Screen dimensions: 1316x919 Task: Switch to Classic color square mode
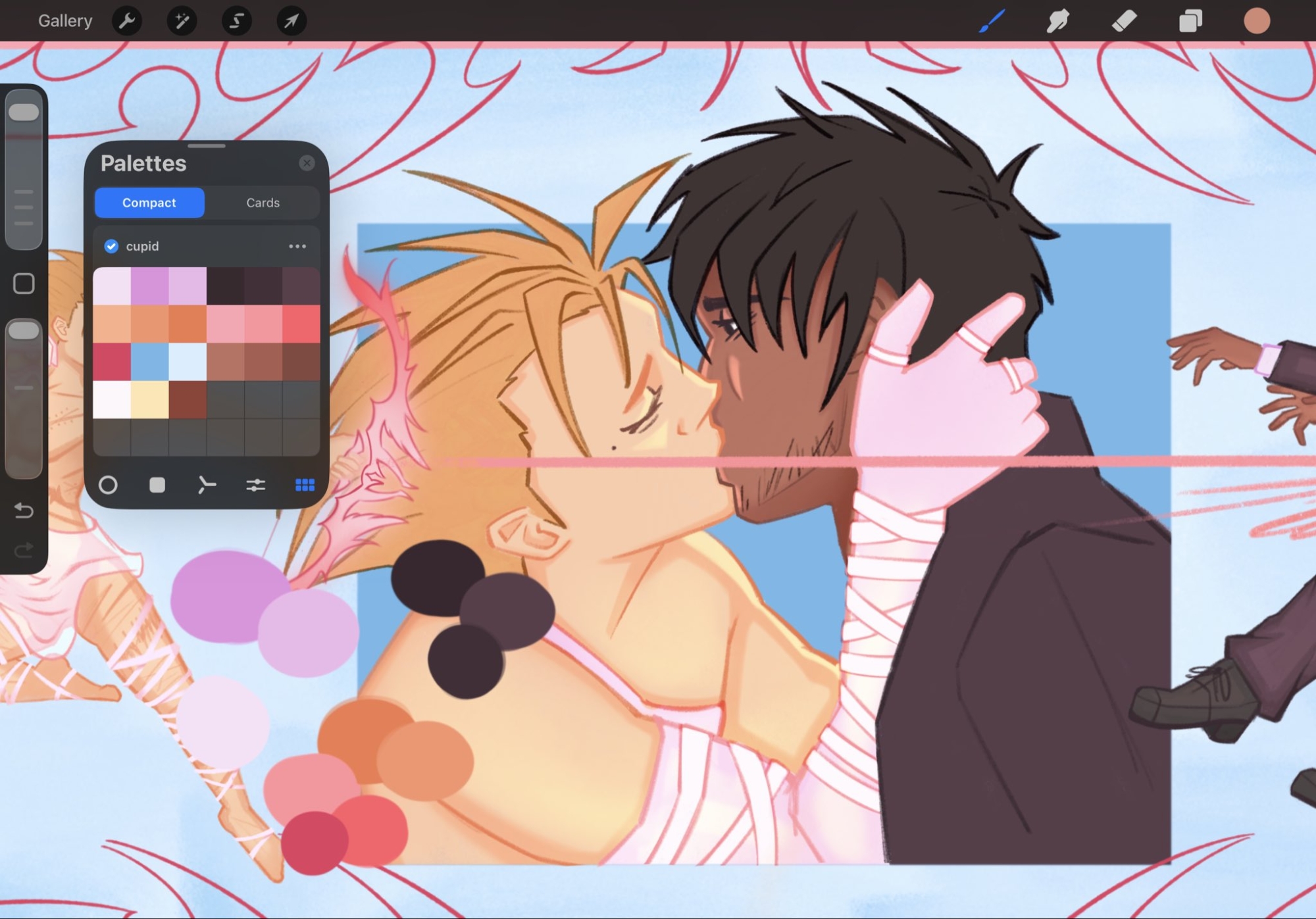pyautogui.click(x=157, y=485)
